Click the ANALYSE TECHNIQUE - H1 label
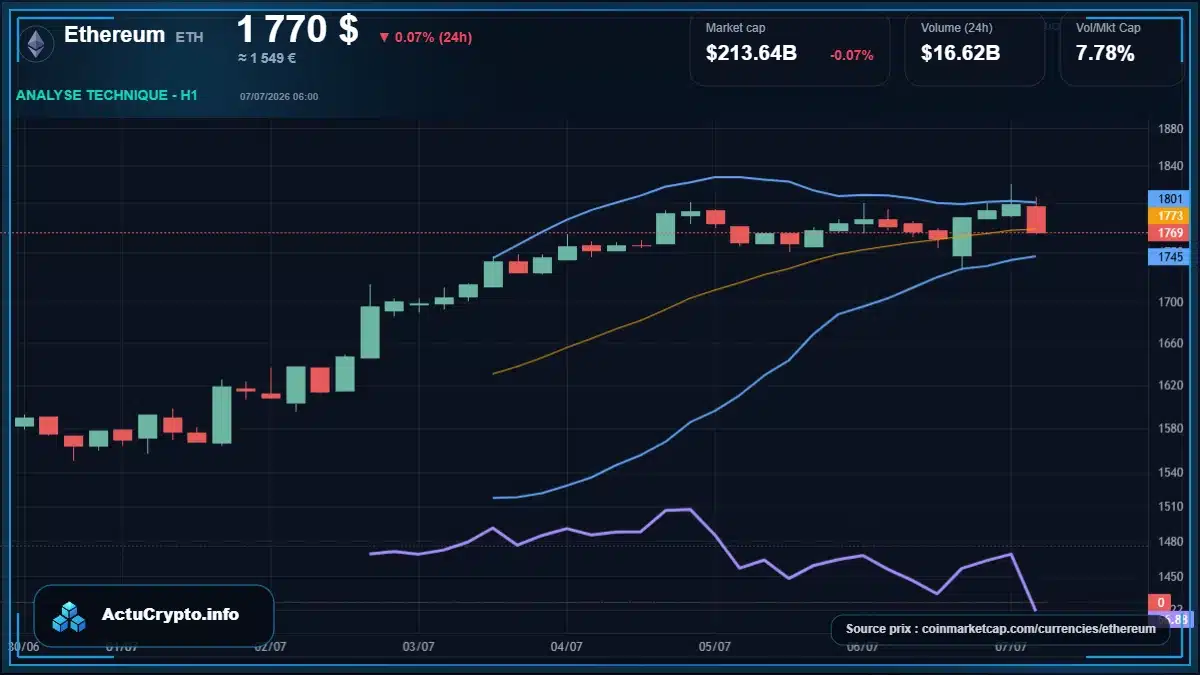1200x675 pixels. 107,95
